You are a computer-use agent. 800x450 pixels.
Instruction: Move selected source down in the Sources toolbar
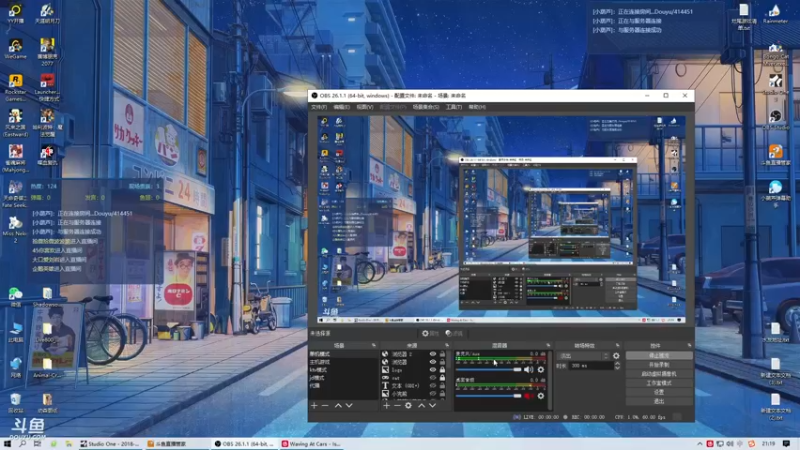433,406
